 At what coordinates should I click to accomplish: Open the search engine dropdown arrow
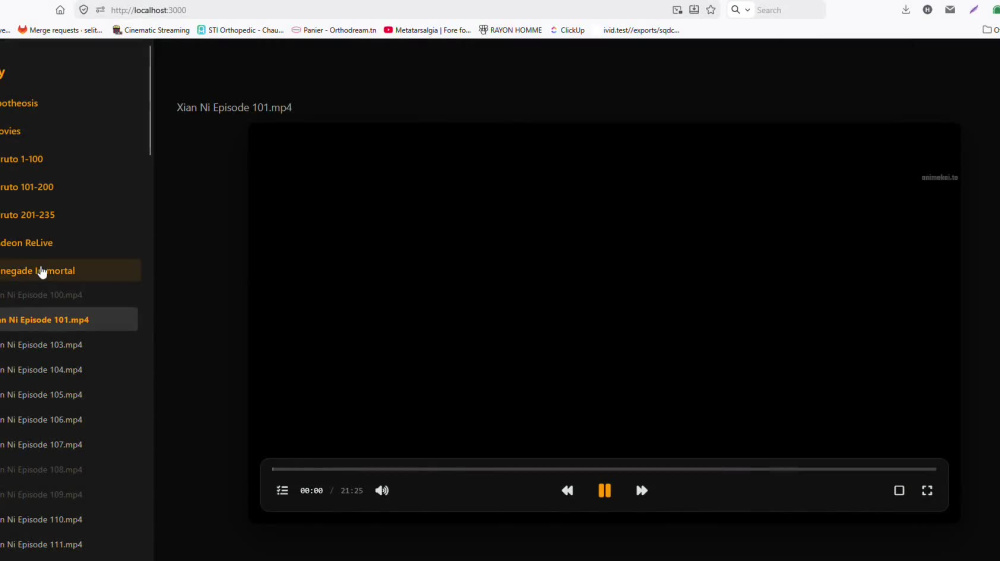(x=747, y=10)
